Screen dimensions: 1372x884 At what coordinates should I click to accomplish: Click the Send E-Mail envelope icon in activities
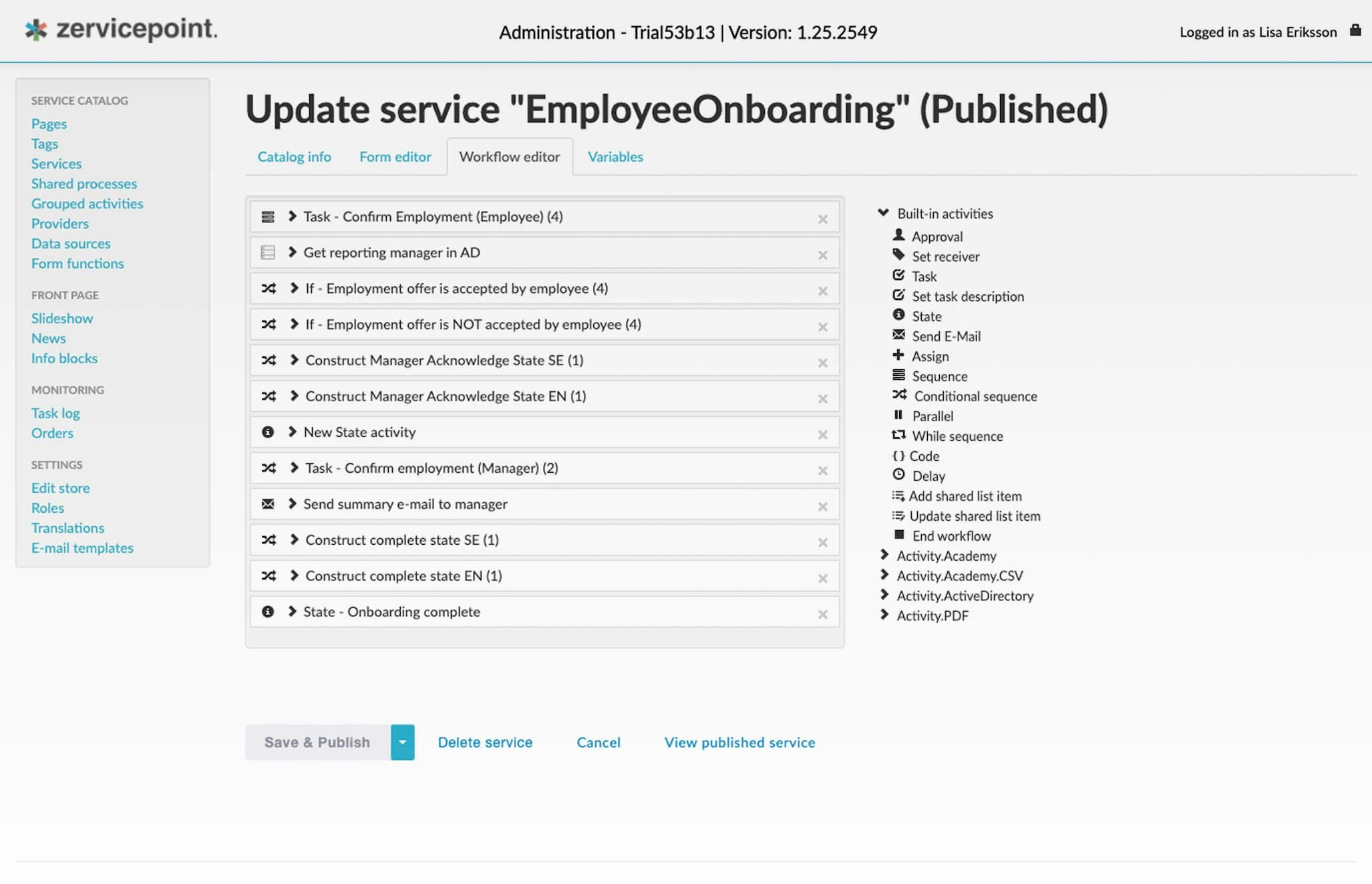[x=898, y=335]
